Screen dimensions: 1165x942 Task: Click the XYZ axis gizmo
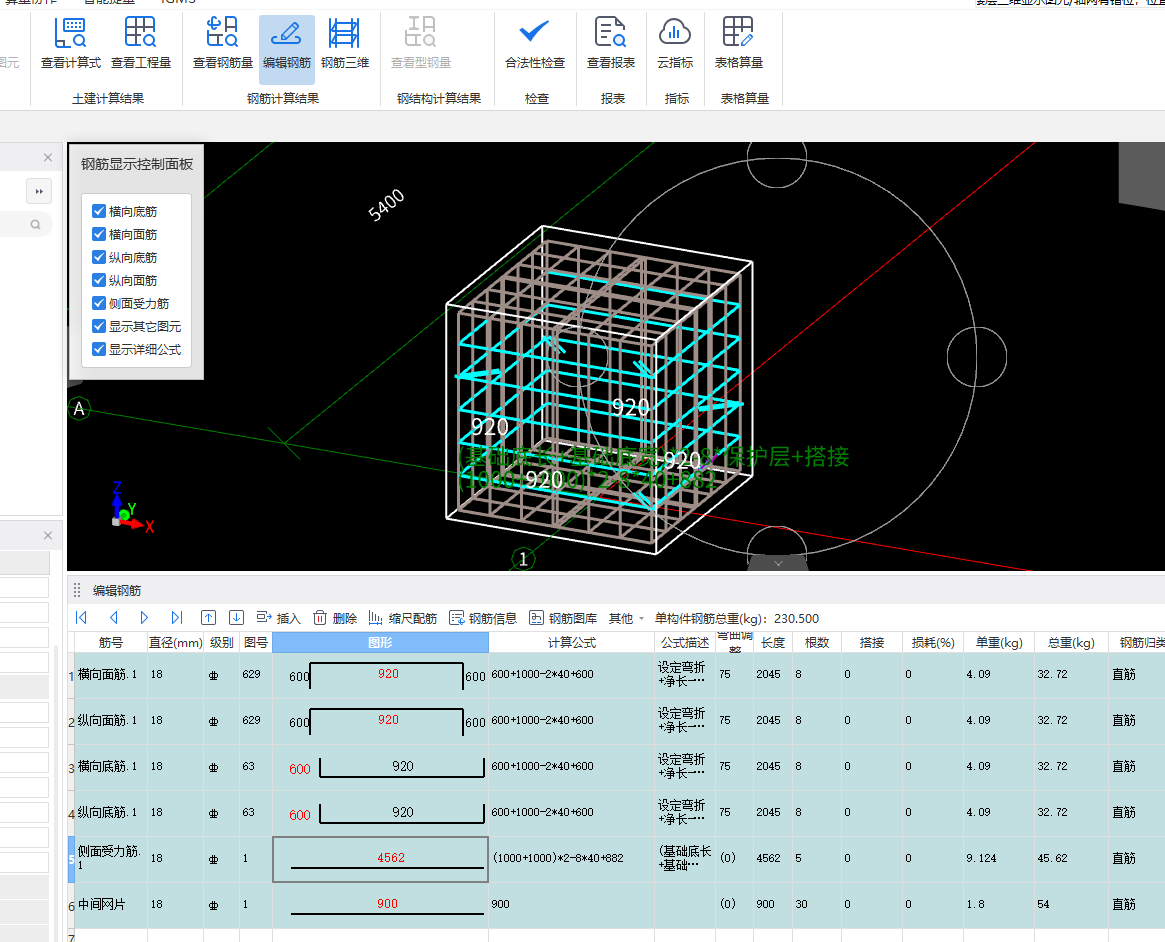click(x=131, y=509)
